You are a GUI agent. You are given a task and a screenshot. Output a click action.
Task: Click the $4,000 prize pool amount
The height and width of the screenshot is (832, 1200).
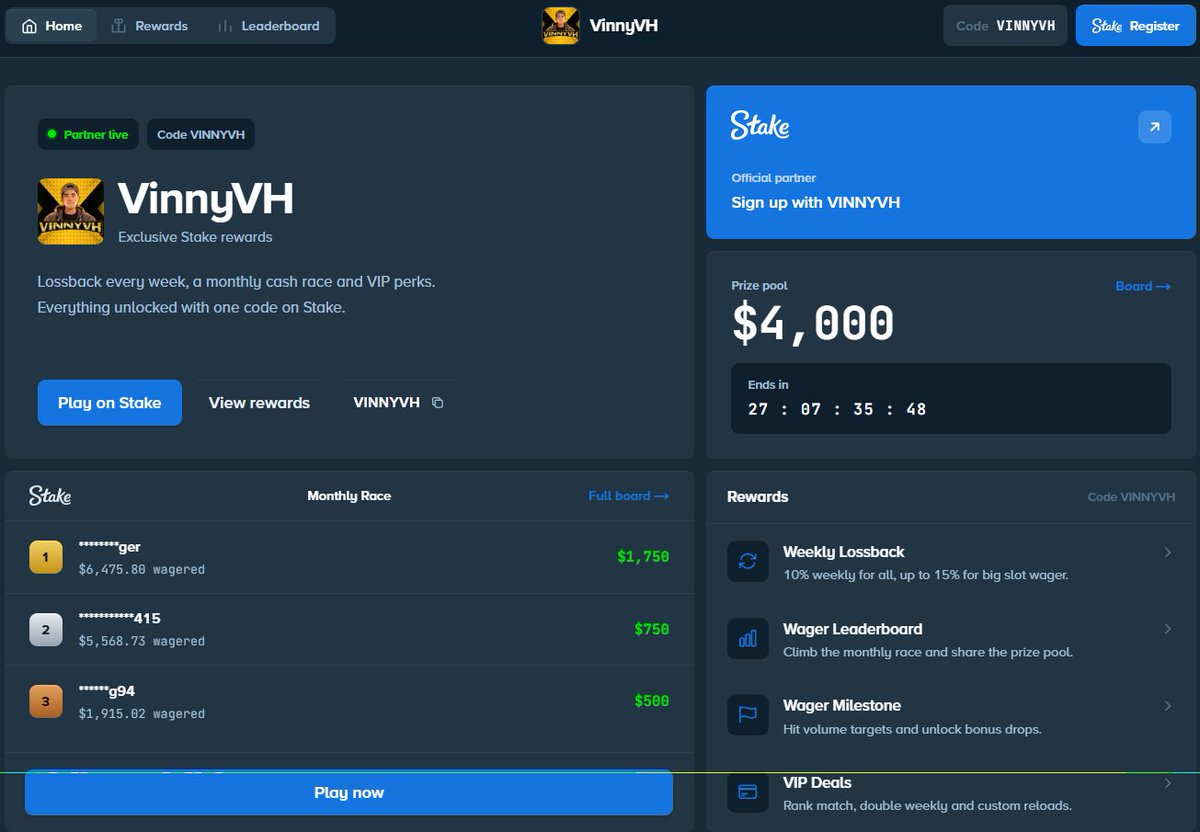pos(813,323)
